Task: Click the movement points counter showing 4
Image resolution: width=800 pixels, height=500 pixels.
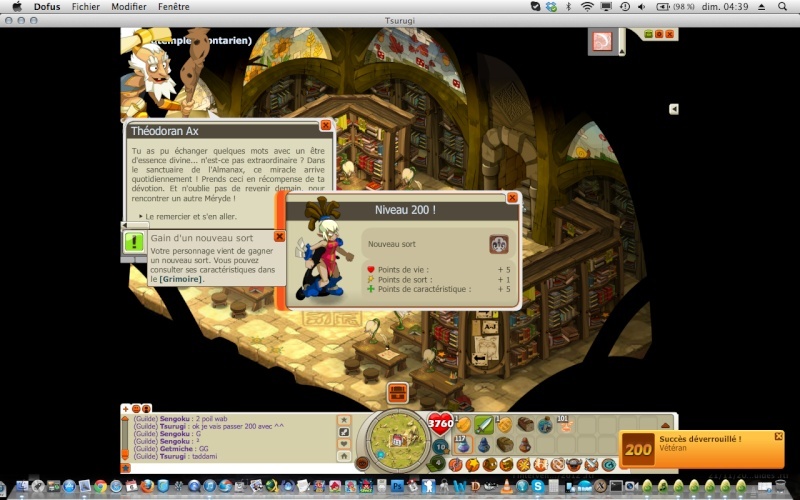Action: (x=437, y=462)
